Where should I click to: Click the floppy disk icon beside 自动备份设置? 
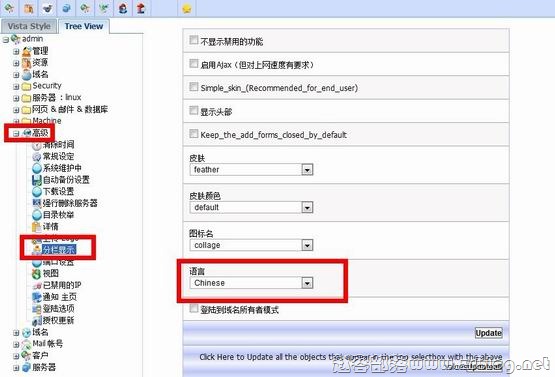click(37, 180)
